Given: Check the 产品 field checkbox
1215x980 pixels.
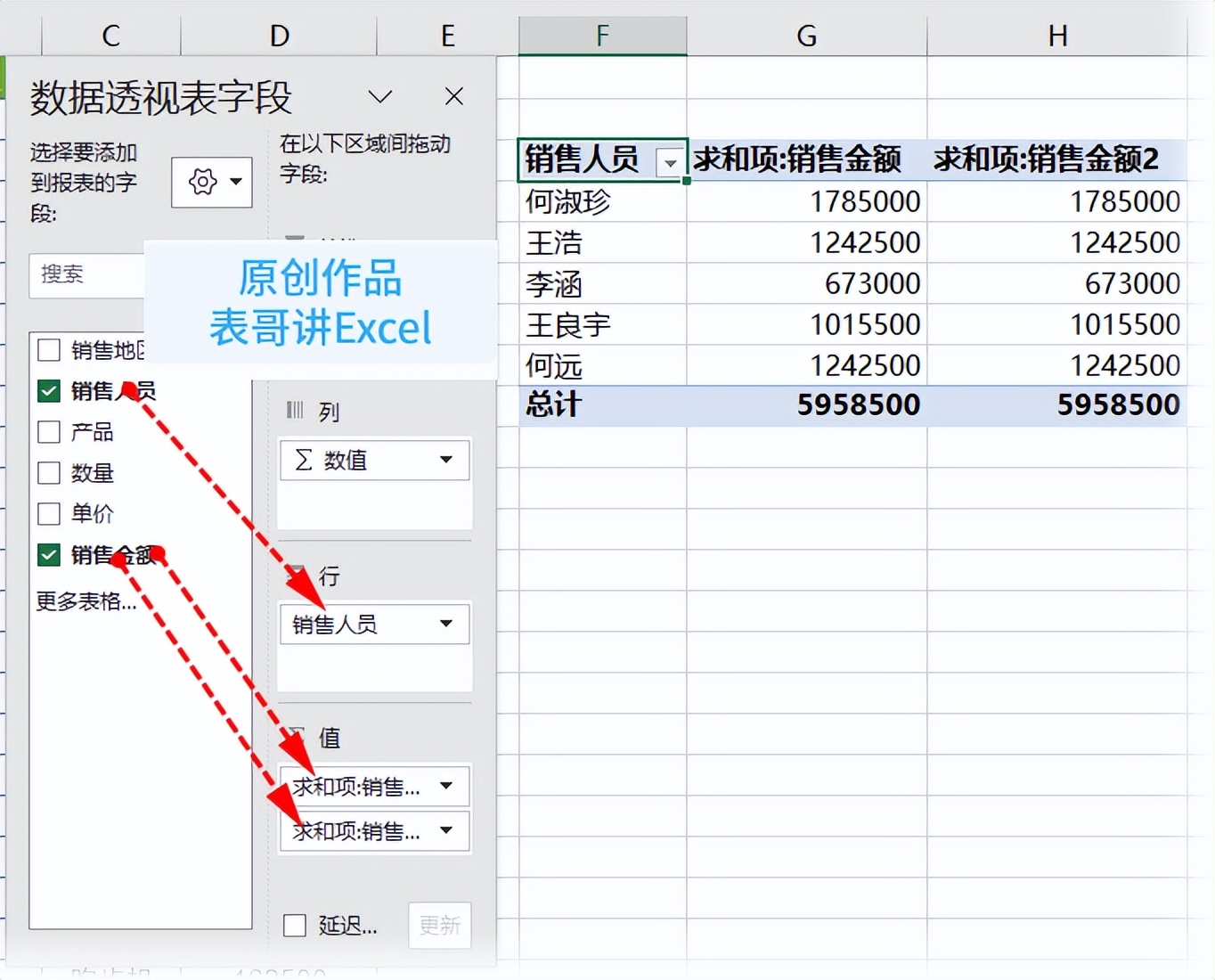Looking at the screenshot, I should 49,432.
